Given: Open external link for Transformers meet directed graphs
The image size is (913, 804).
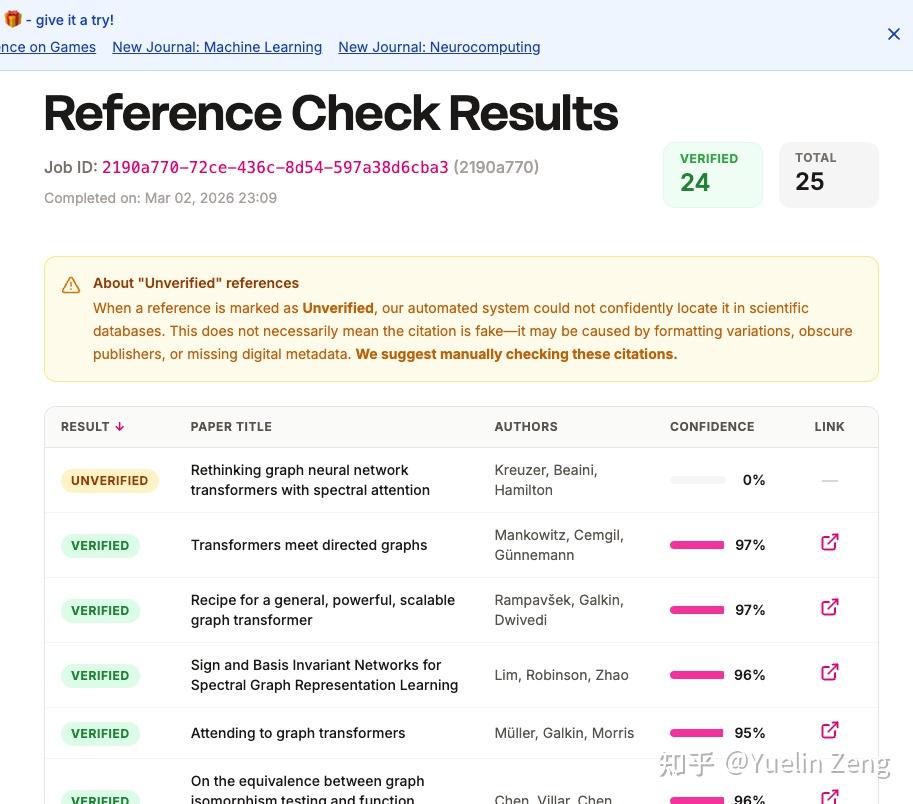Looking at the screenshot, I should coord(829,542).
